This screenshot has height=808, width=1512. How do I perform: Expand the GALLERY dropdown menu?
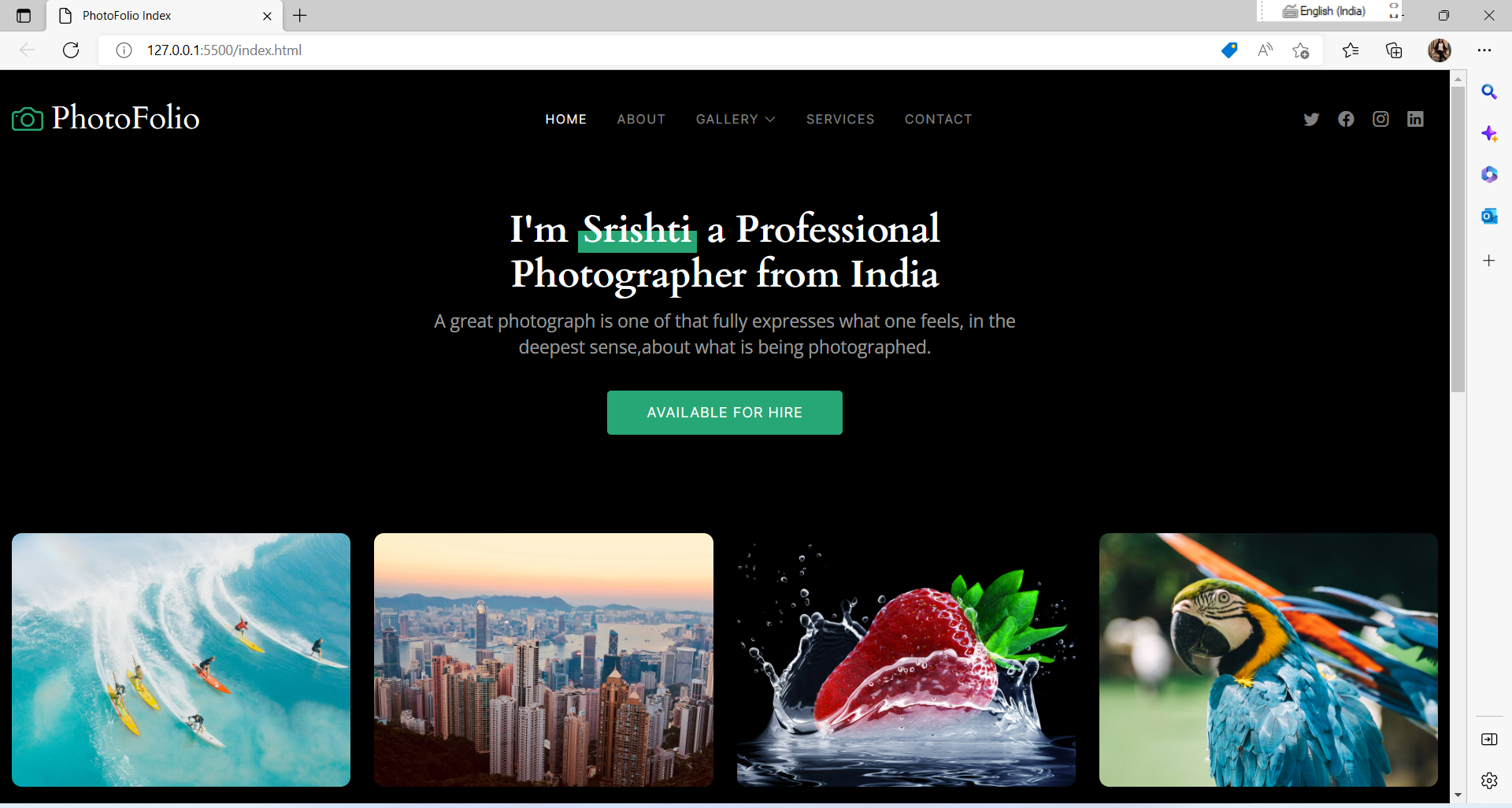[x=736, y=119]
